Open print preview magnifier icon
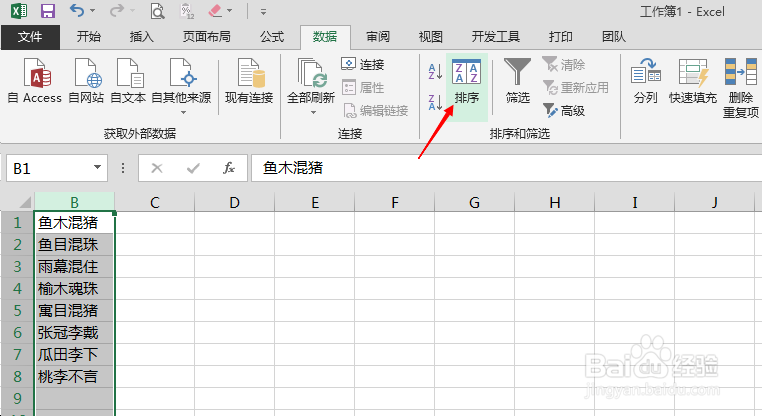 157,11
